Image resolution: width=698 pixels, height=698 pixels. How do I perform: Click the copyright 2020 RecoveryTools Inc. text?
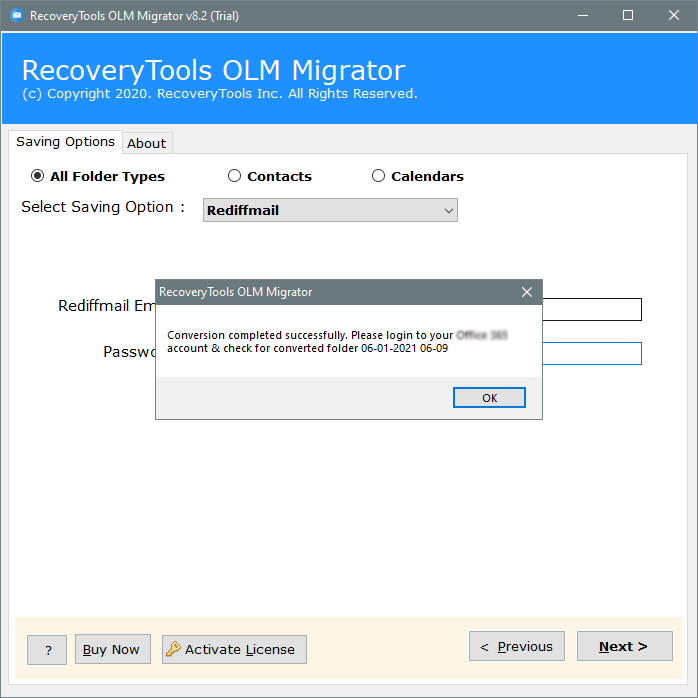tap(220, 94)
